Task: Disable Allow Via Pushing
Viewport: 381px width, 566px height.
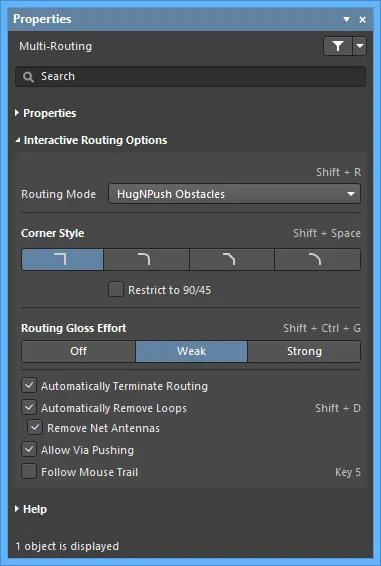Action: pos(29,449)
